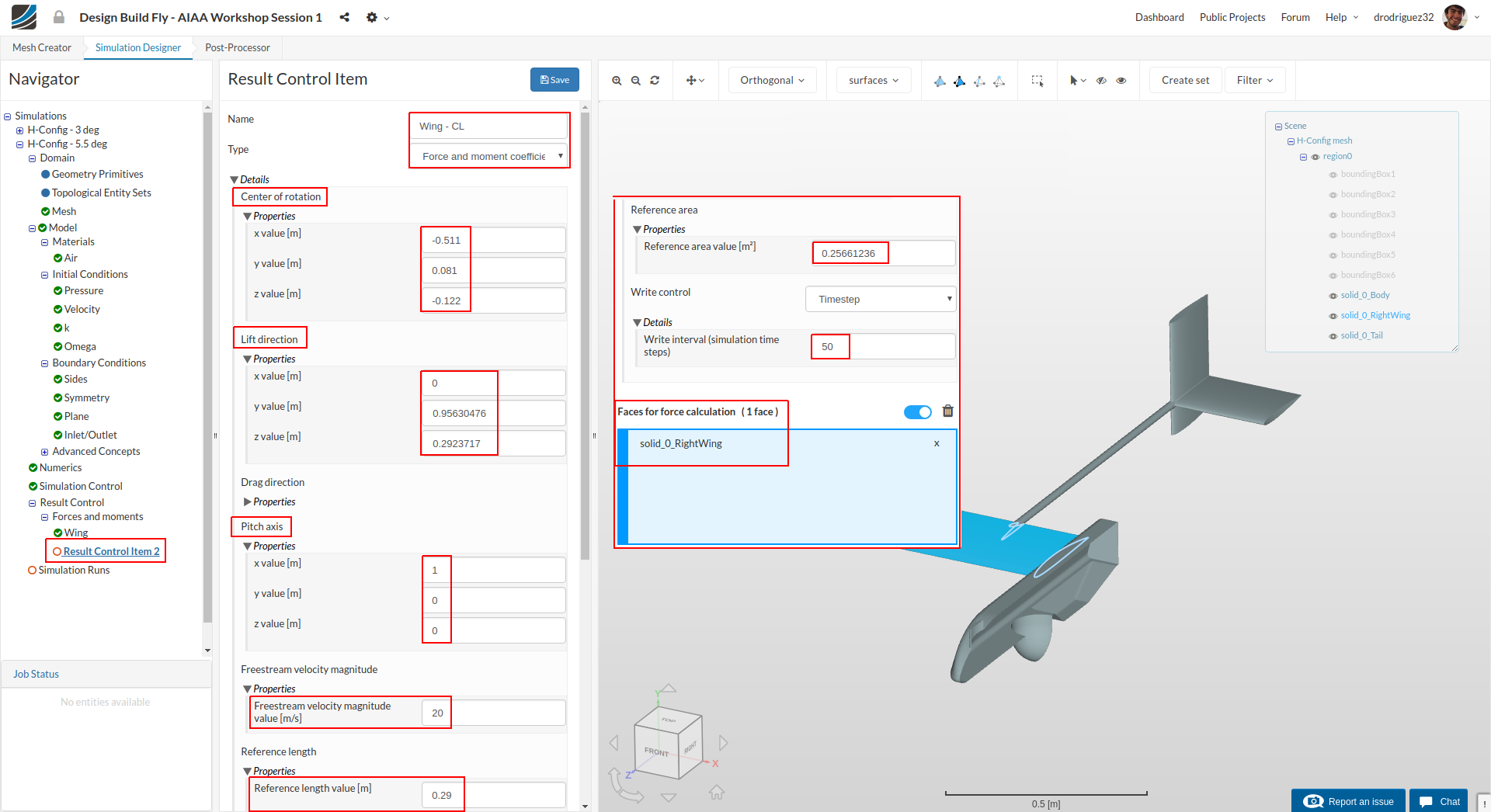The width and height of the screenshot is (1491, 812).
Task: Toggle visibility of region0
Action: pyautogui.click(x=1315, y=157)
